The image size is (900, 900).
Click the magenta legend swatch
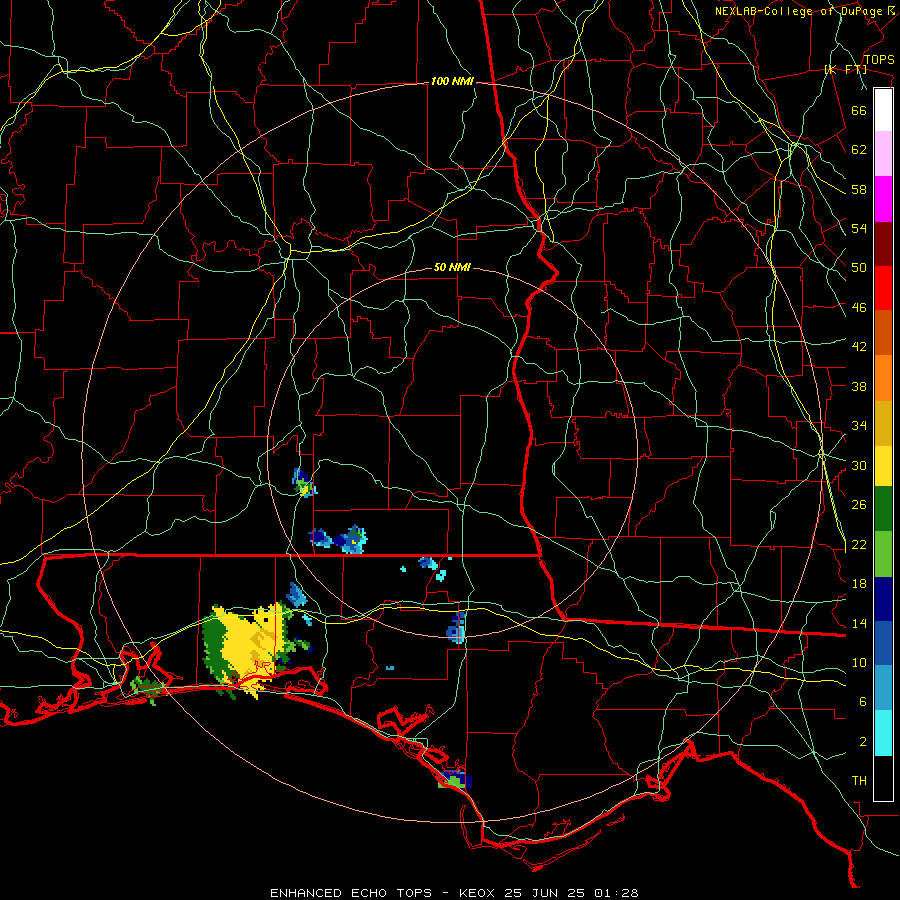pyautogui.click(x=883, y=199)
